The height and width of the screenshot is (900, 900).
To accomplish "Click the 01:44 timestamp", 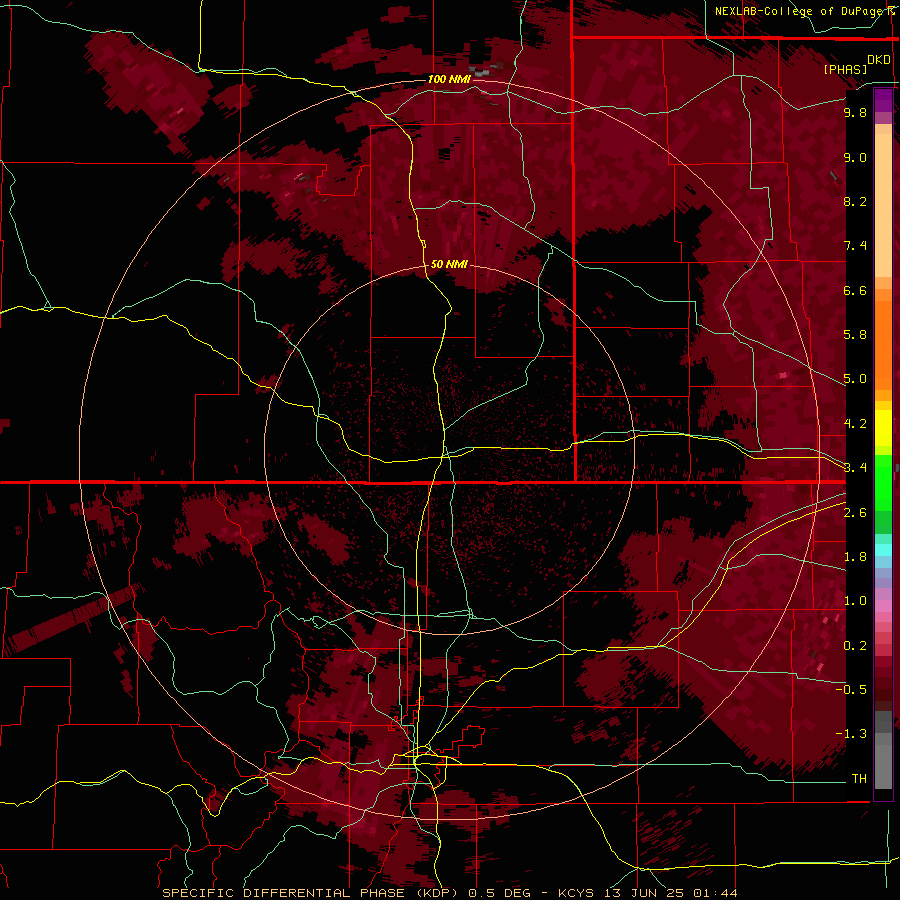I will pyautogui.click(x=714, y=893).
